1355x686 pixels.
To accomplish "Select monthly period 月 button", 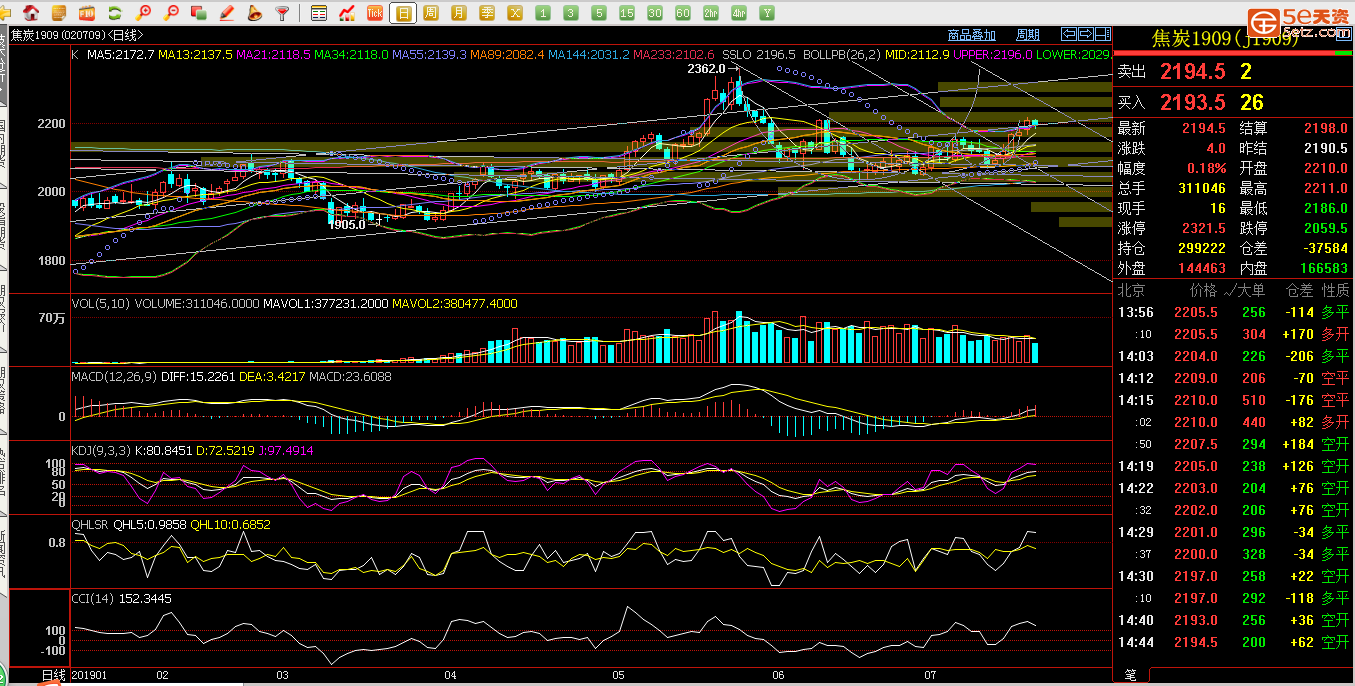I will click(459, 13).
